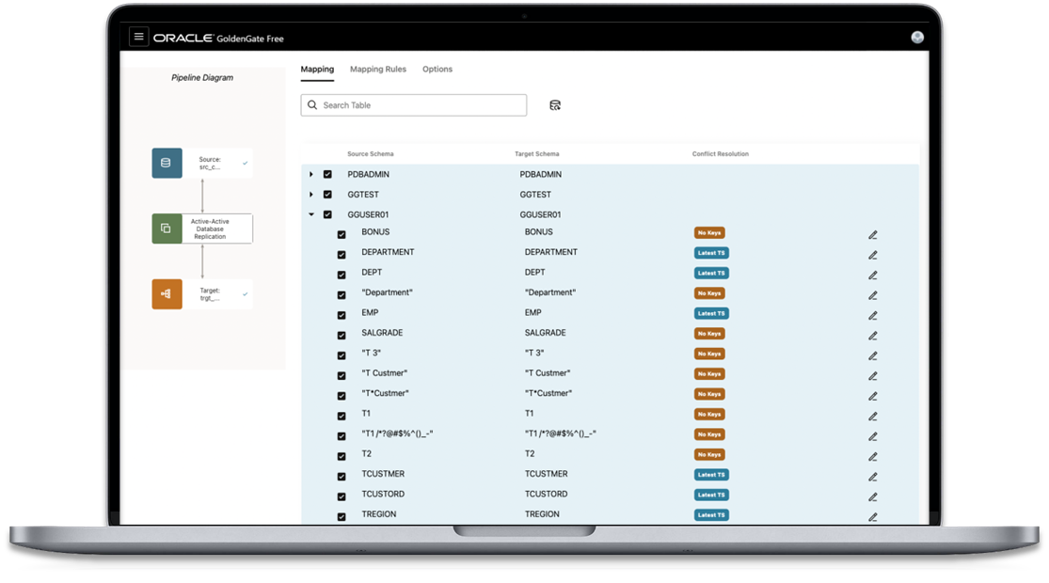Click the No Keys badge for T2
This screenshot has width=1049, height=583.
tap(709, 454)
